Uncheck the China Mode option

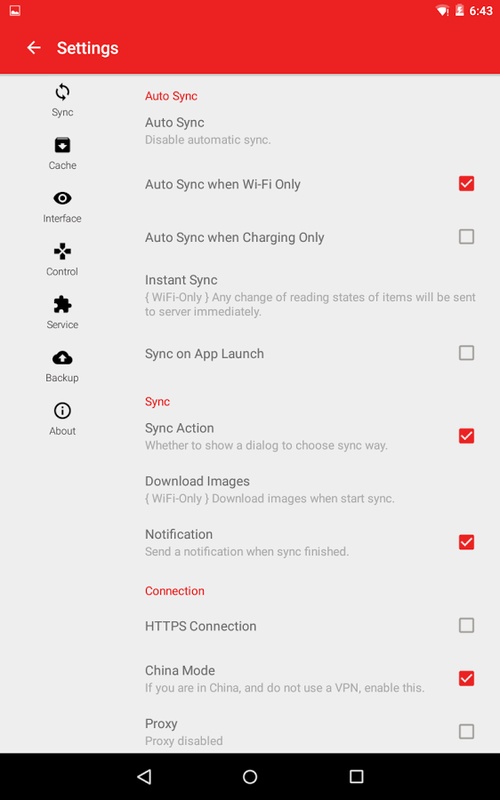click(466, 679)
